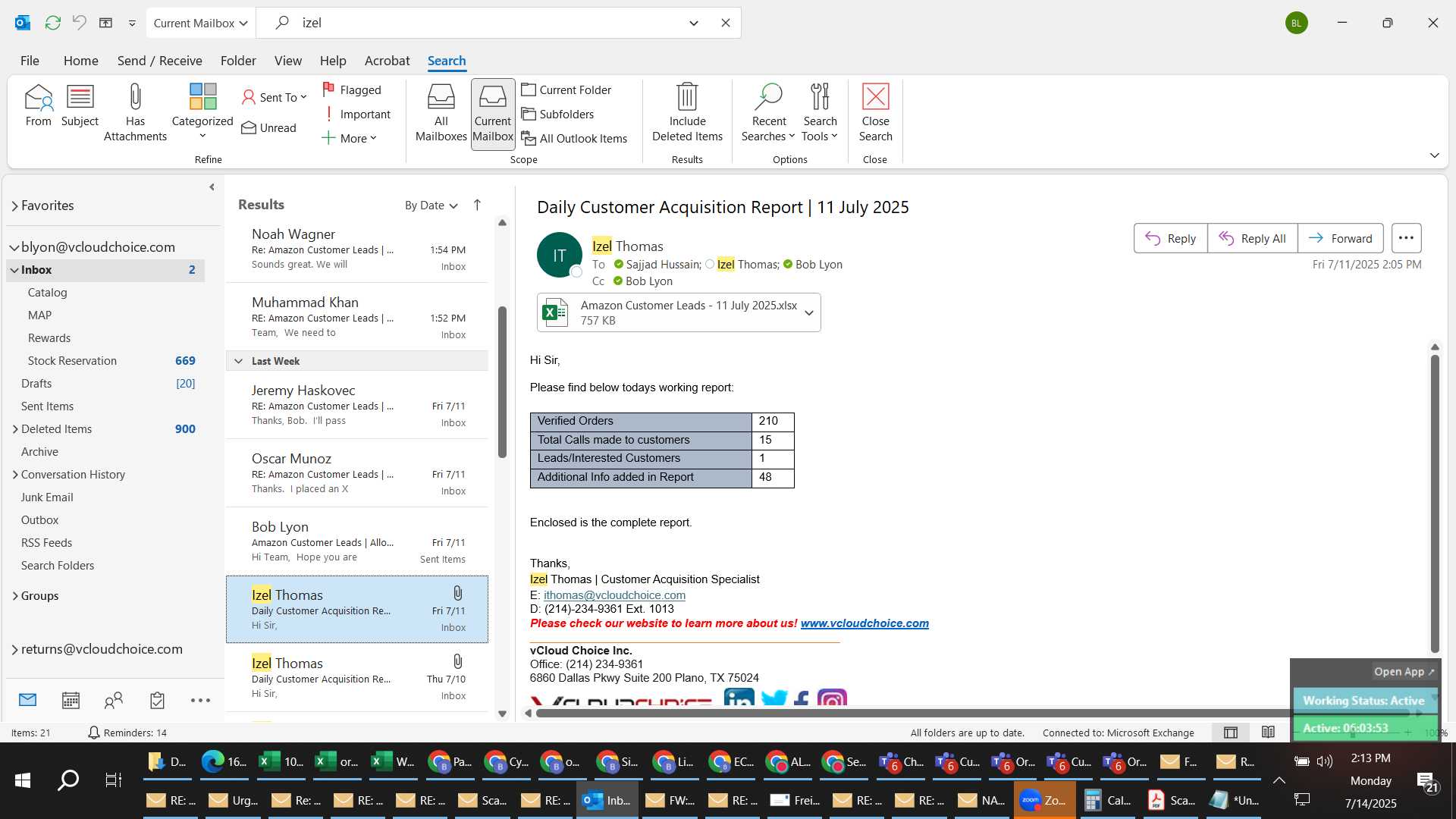Set scope to Subfolders

(x=557, y=114)
